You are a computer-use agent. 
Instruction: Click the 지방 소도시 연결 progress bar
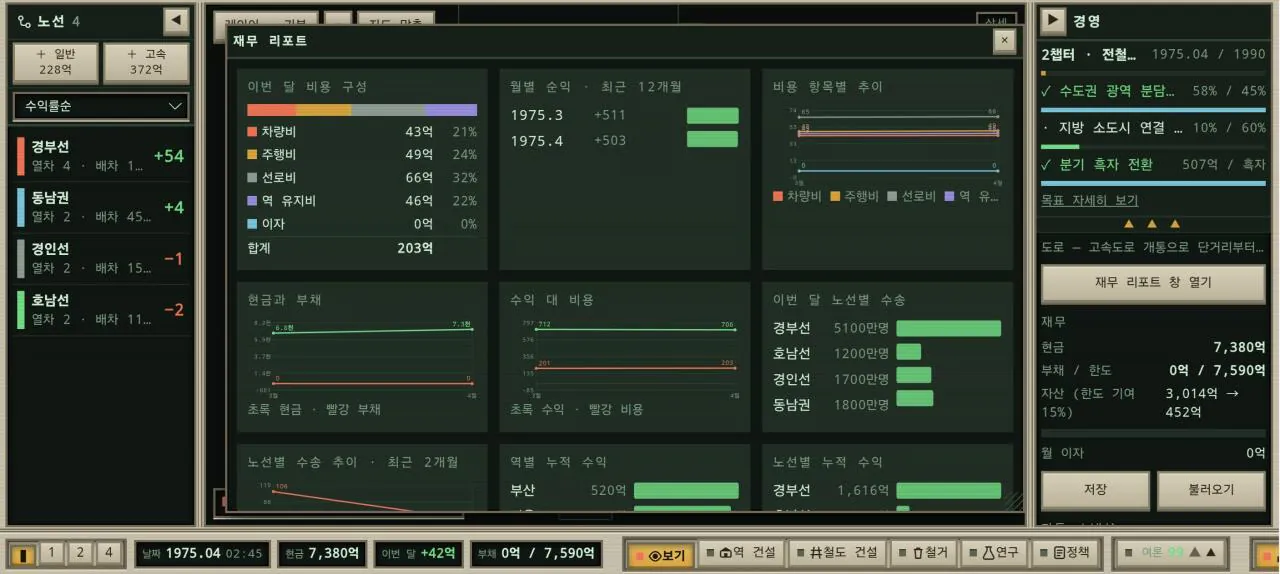(1153, 146)
